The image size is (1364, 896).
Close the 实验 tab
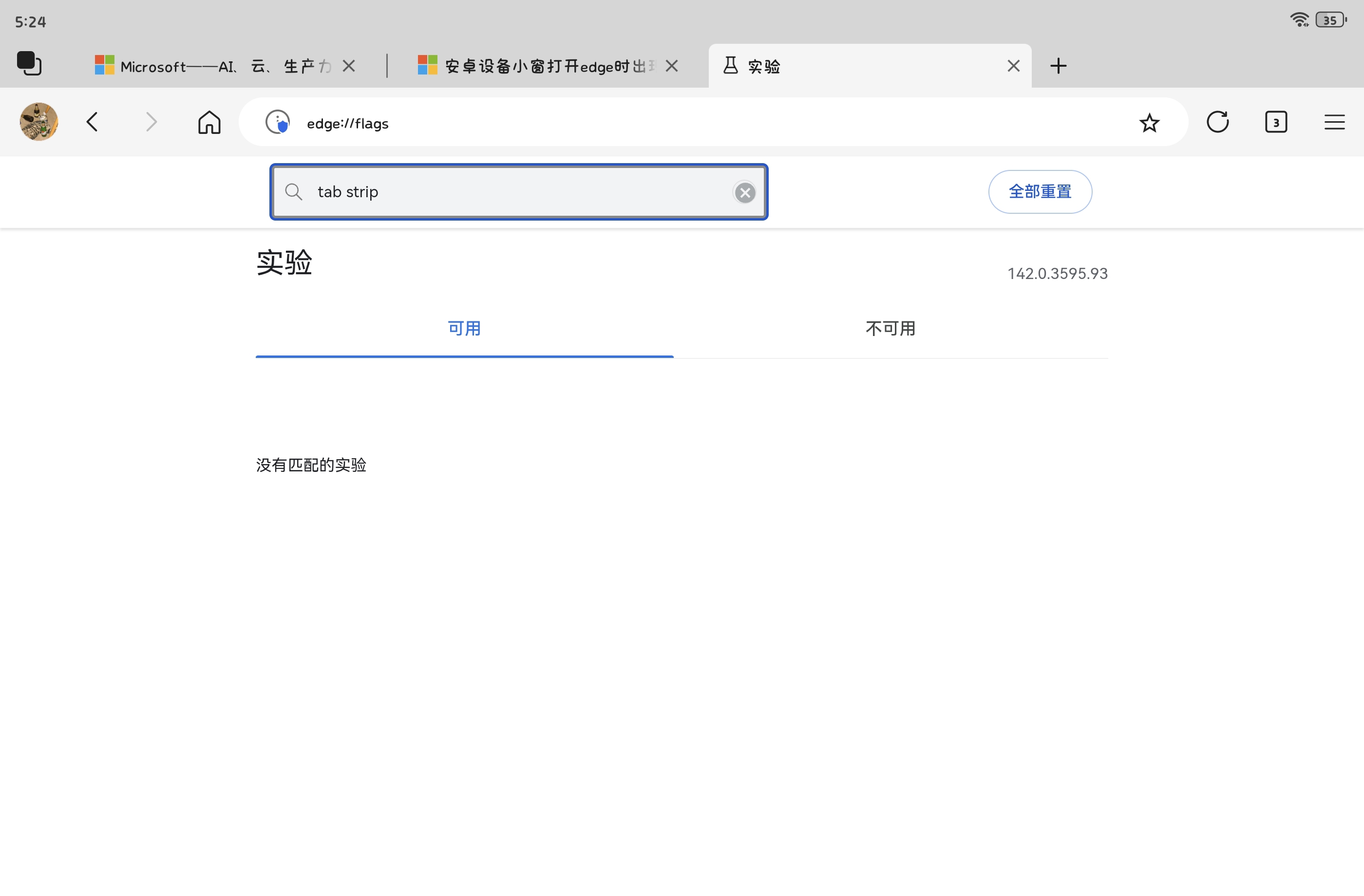1013,66
